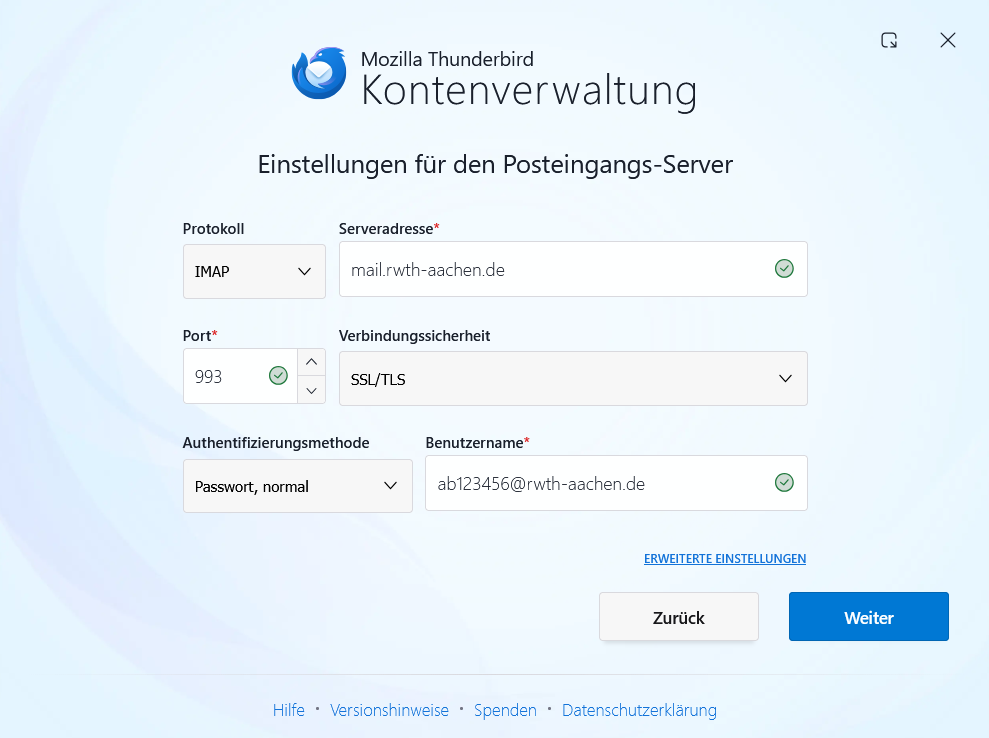The width and height of the screenshot is (989, 738).
Task: Open the Datenschutzerklärung link
Action: coord(639,710)
